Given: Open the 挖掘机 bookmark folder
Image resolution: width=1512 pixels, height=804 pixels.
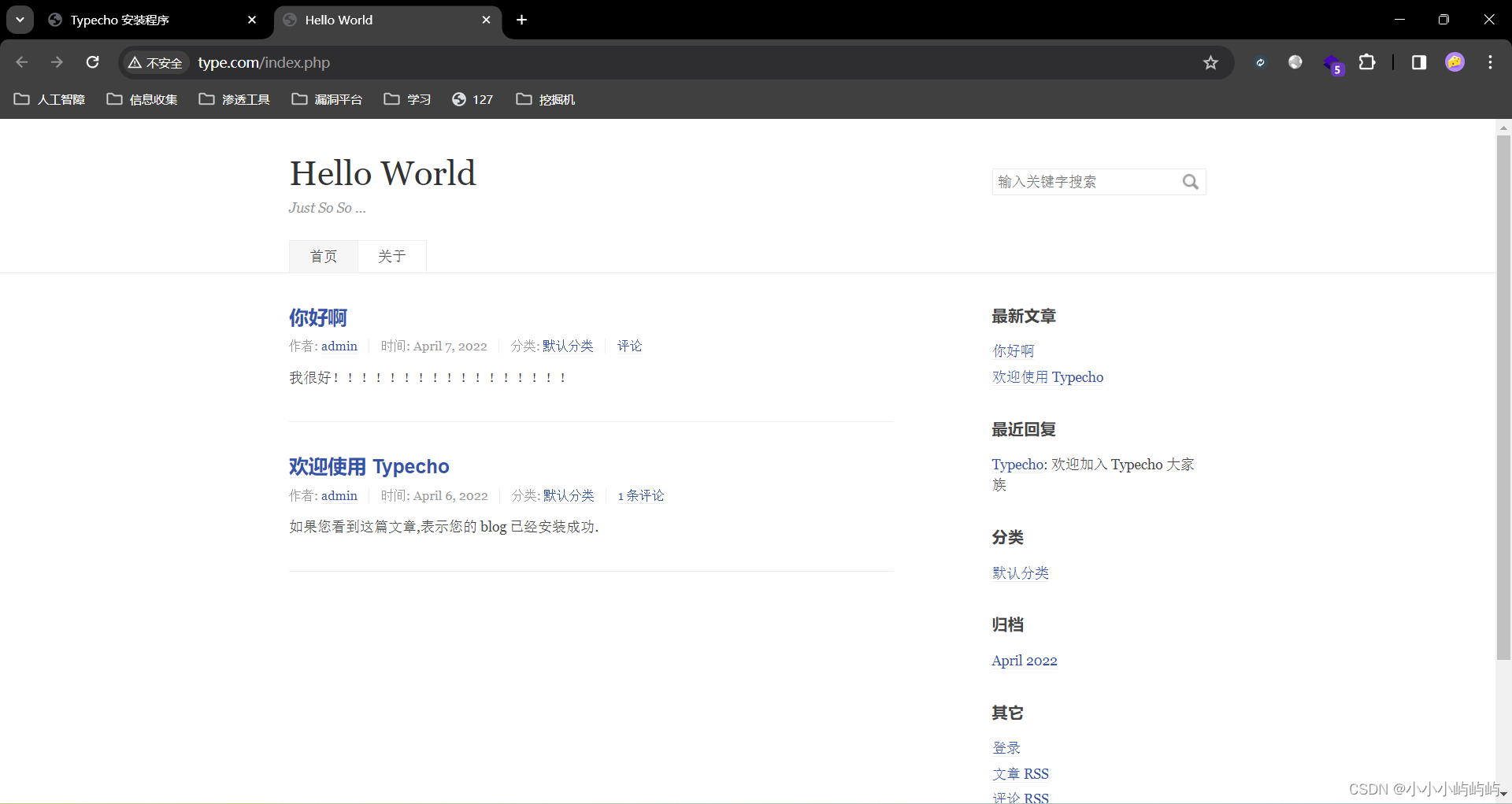Looking at the screenshot, I should coord(546,99).
